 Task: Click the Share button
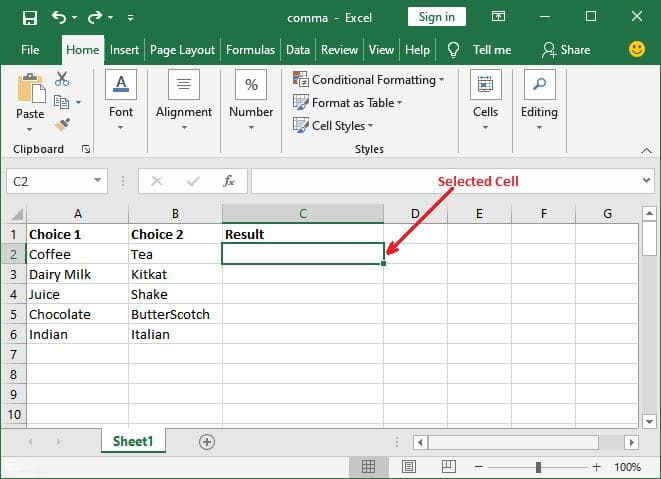[x=566, y=50]
